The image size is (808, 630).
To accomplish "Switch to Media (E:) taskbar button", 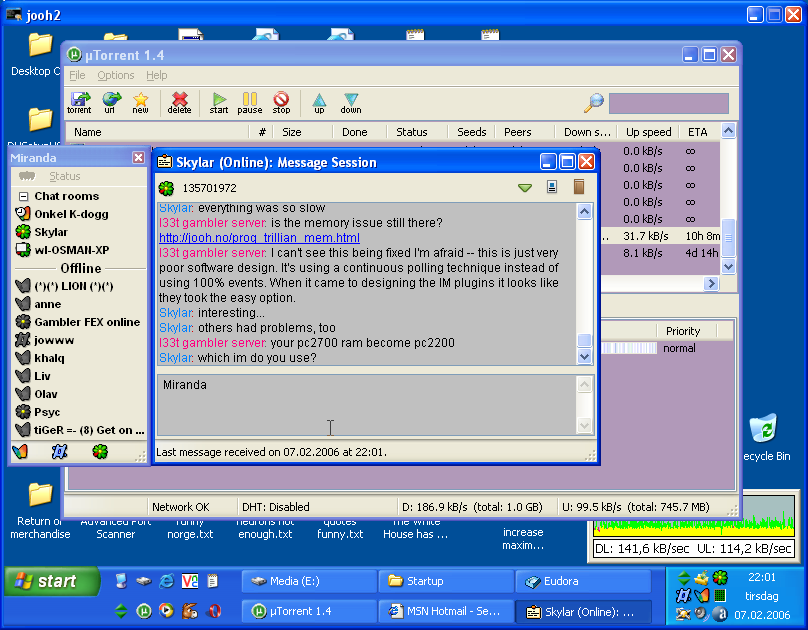I will tap(309, 582).
